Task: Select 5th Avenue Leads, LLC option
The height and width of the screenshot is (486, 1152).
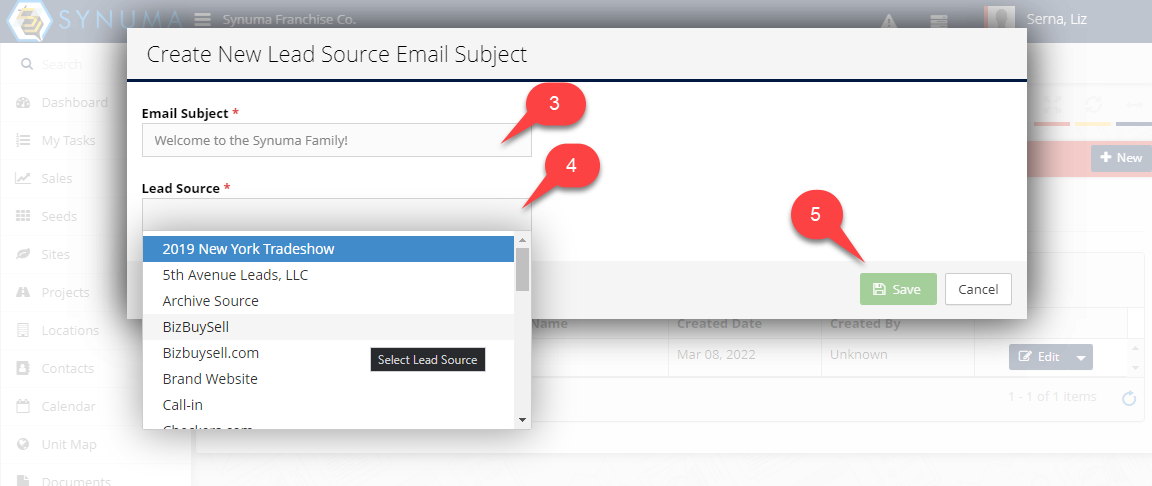Action: (328, 275)
